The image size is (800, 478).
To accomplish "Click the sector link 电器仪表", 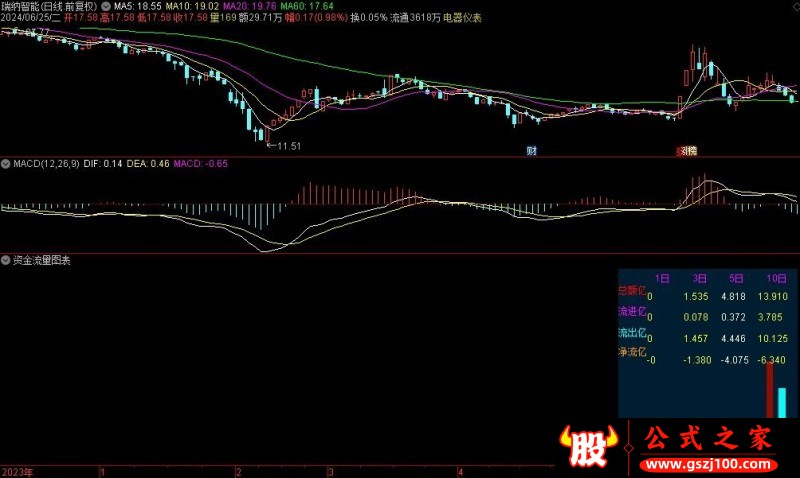I will [x=462, y=18].
